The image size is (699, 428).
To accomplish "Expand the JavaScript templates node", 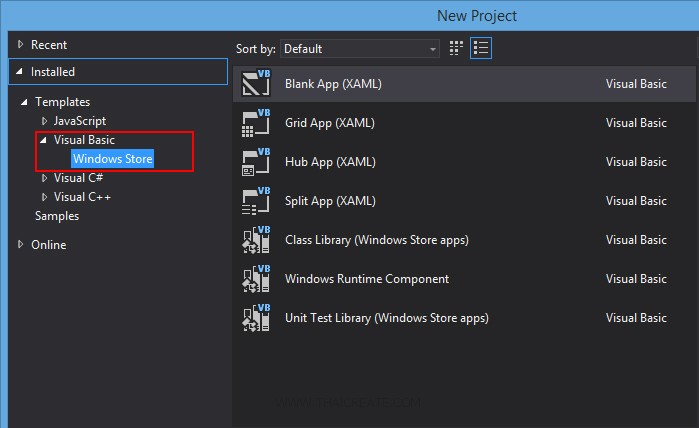I will coord(44,121).
